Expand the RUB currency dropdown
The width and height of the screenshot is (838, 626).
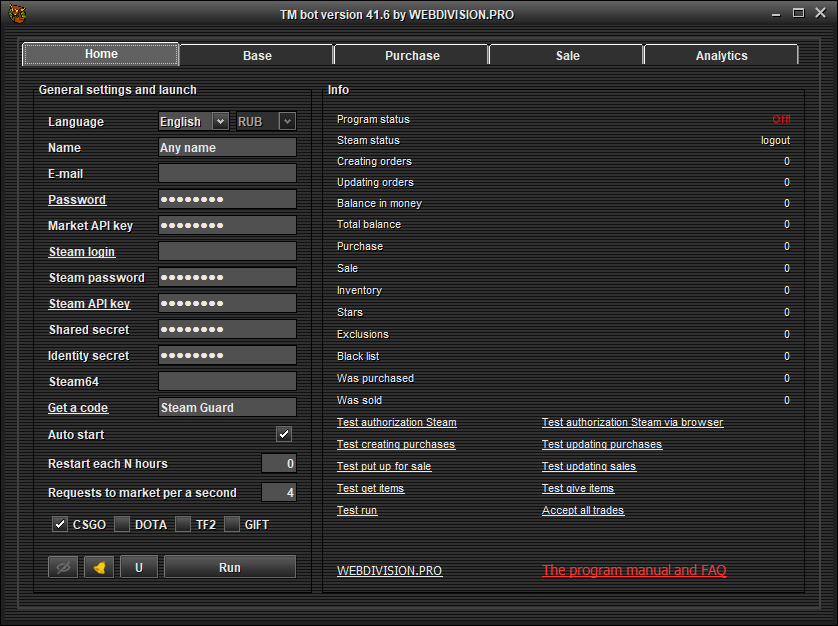(x=265, y=121)
